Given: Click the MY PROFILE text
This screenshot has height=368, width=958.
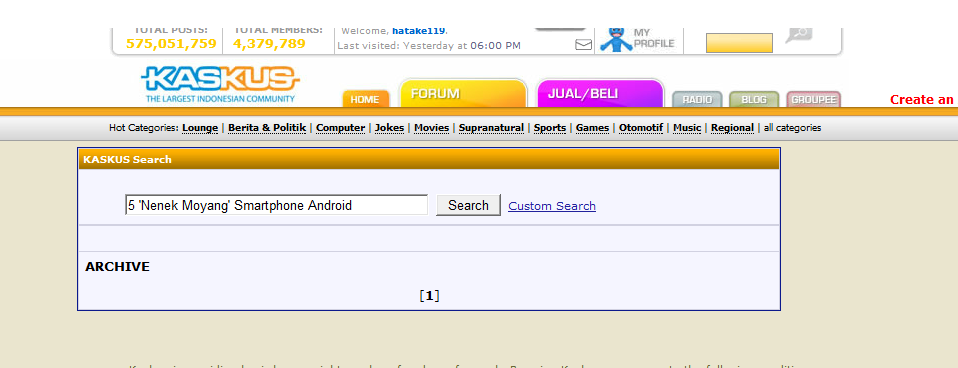Looking at the screenshot, I should (654, 38).
